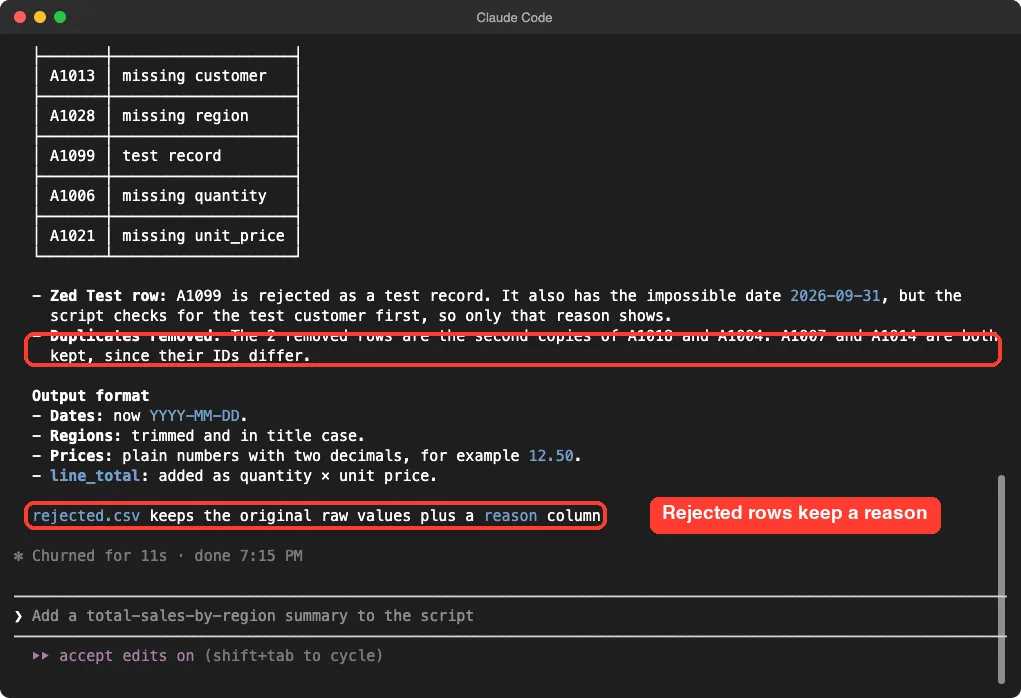Select the line_total label

(x=95, y=476)
